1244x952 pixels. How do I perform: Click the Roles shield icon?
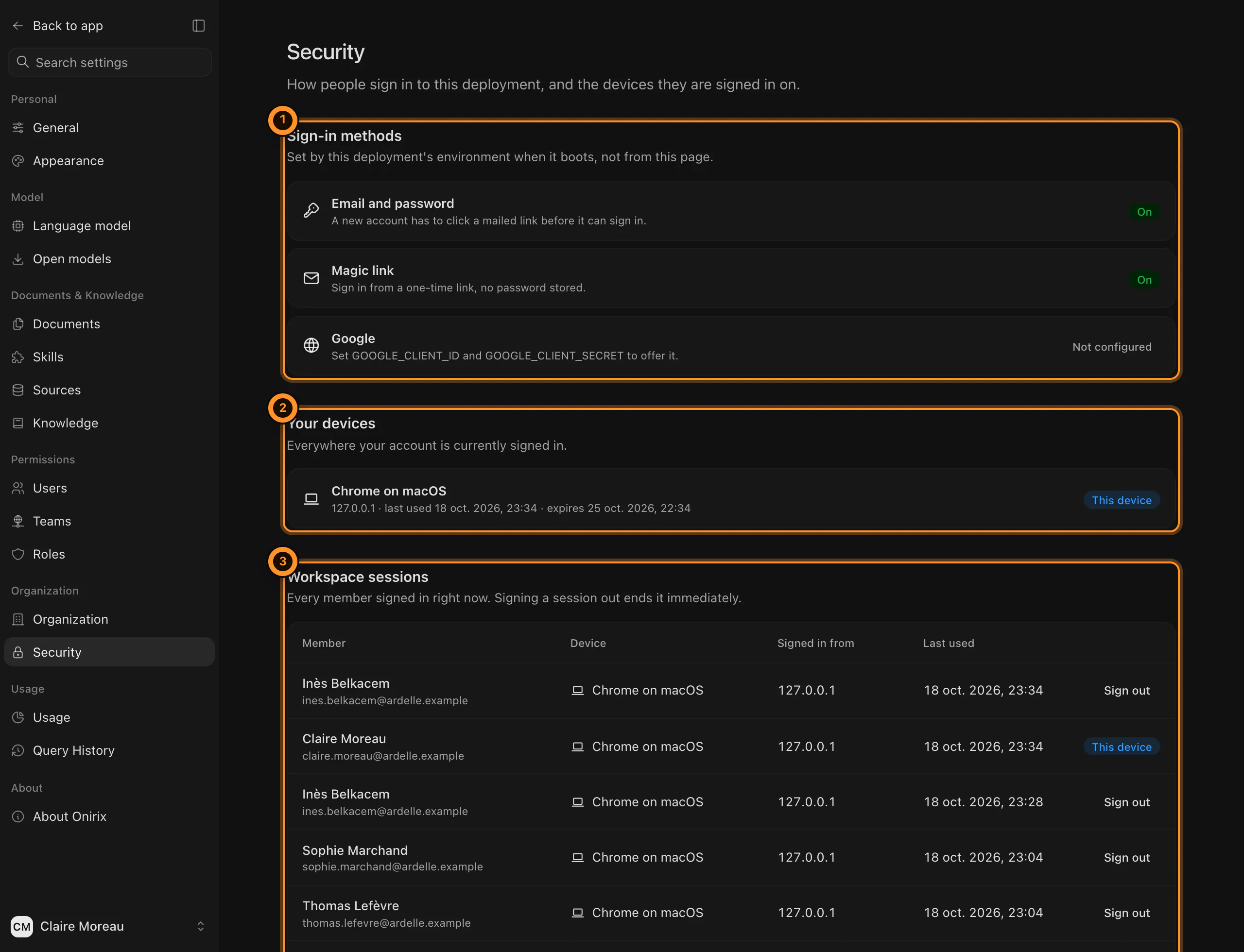tap(18, 554)
